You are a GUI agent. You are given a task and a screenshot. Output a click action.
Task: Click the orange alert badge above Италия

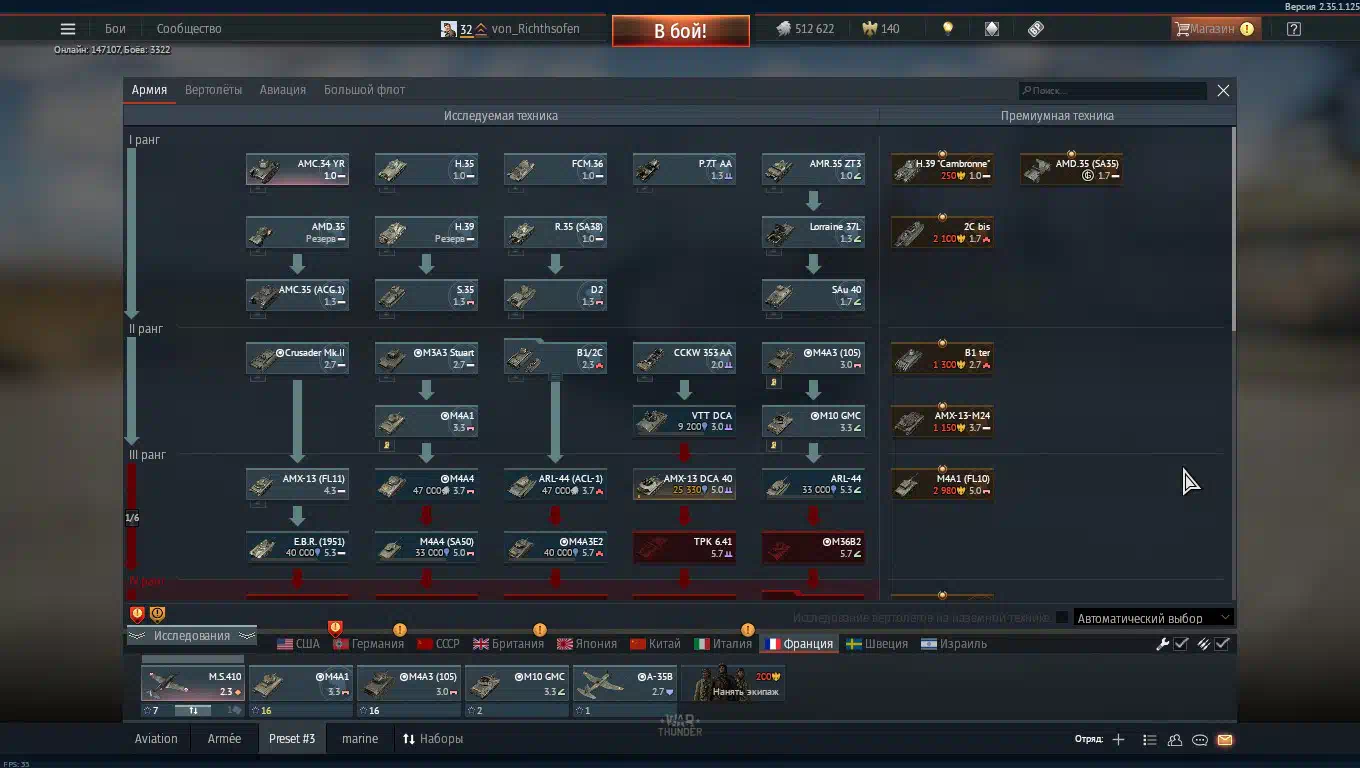click(747, 630)
